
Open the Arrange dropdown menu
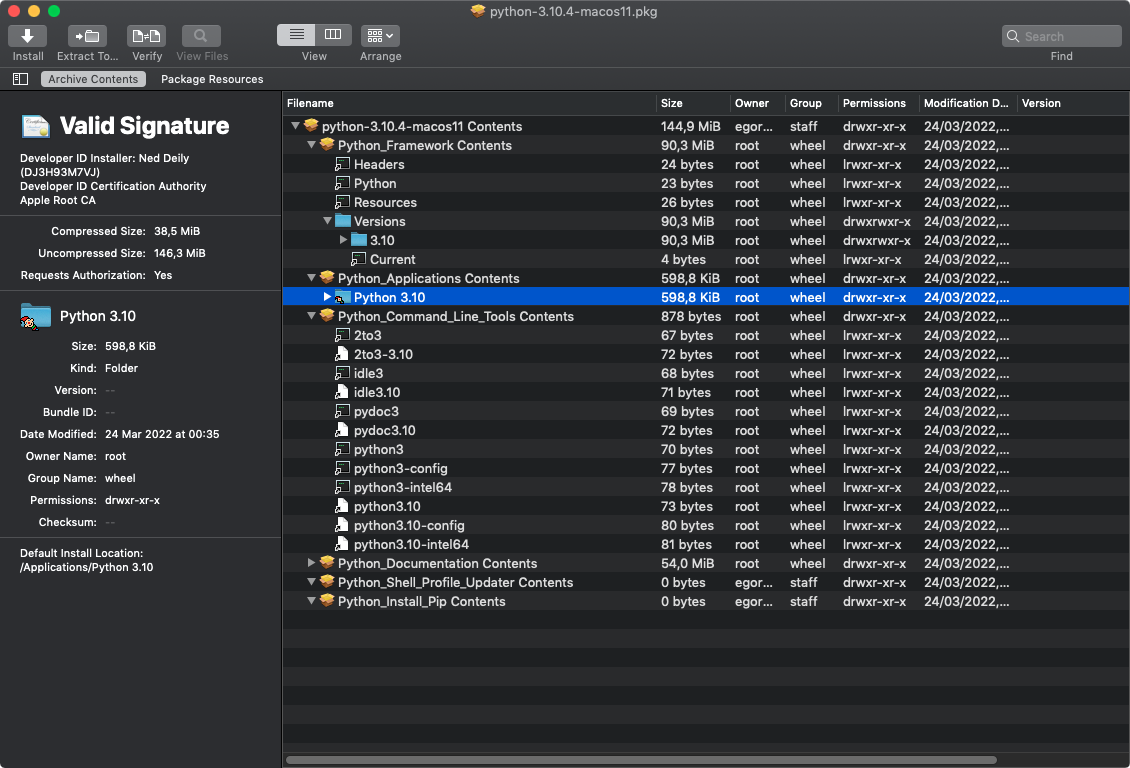pos(380,36)
